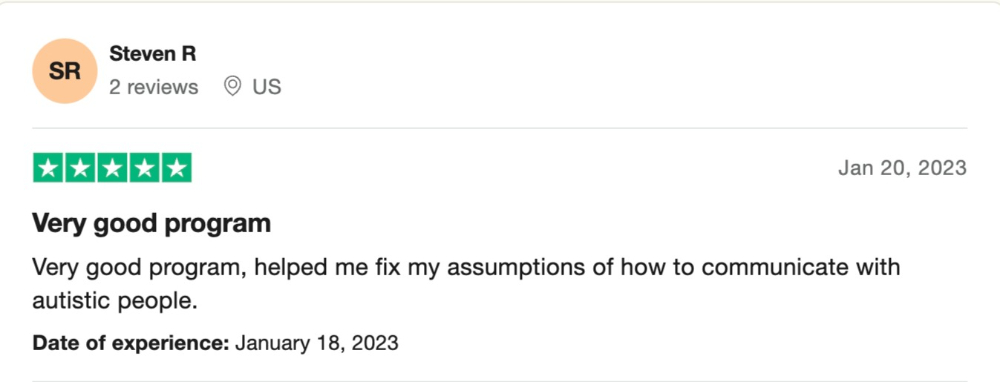
Task: Click the words "autistic people." in the review
Action: point(115,300)
